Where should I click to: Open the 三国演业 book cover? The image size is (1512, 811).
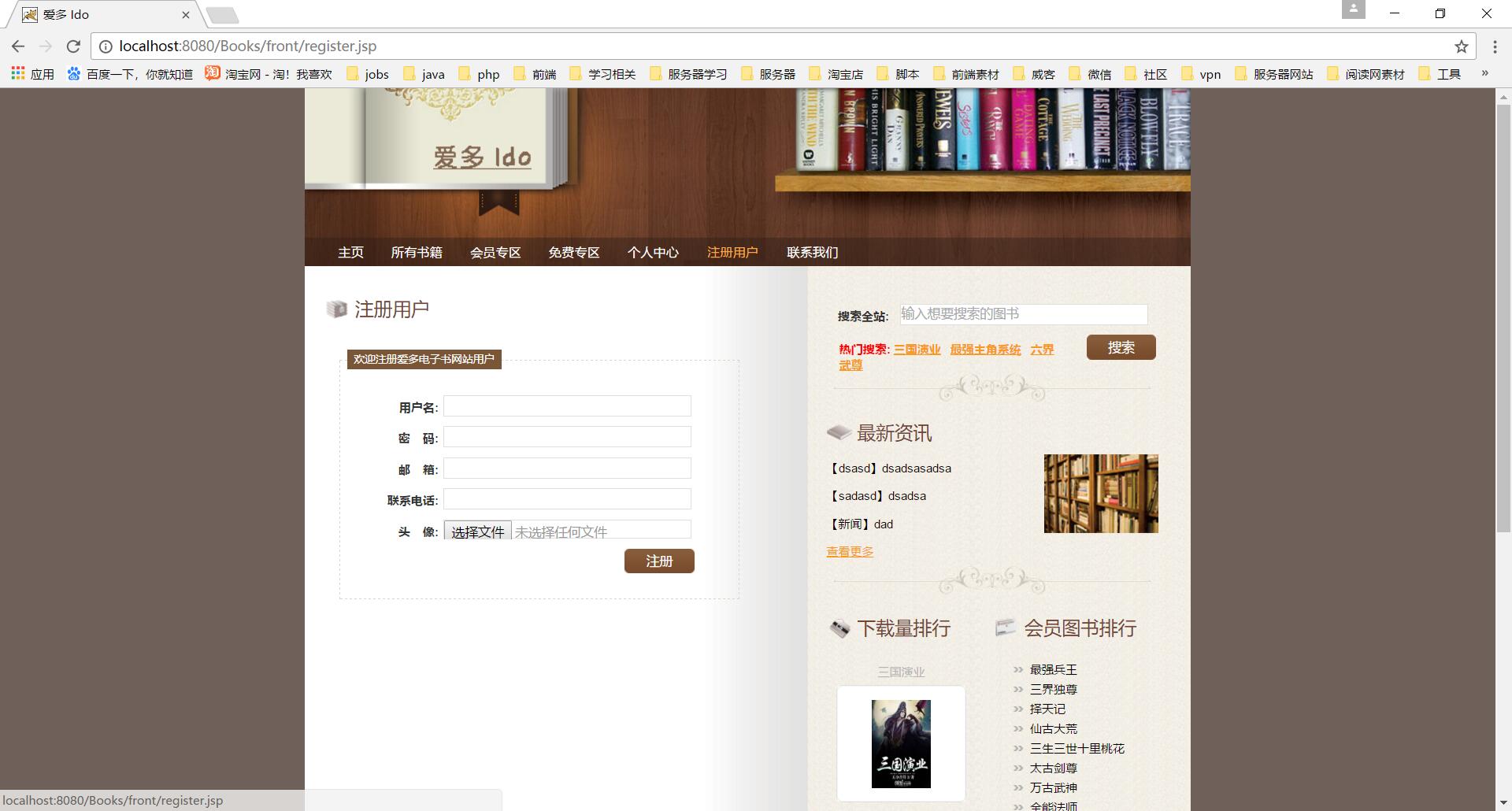click(901, 743)
